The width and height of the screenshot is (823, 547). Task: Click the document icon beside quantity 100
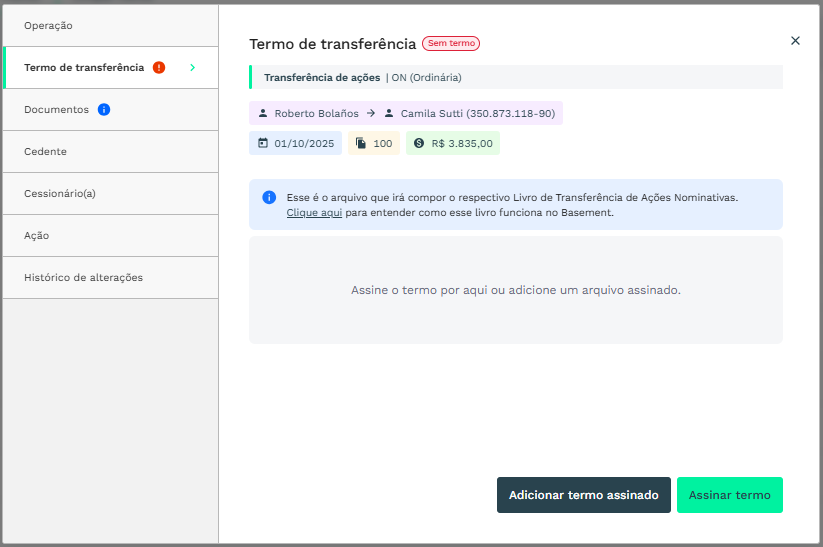pos(361,143)
